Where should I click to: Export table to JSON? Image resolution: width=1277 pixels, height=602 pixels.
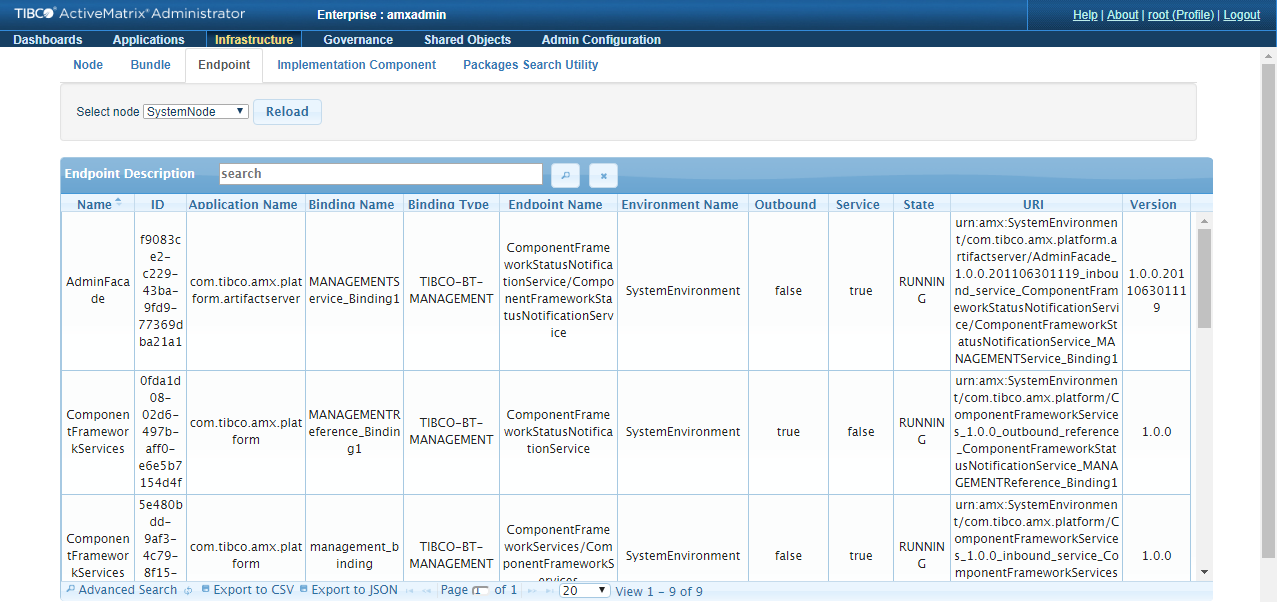pos(348,590)
